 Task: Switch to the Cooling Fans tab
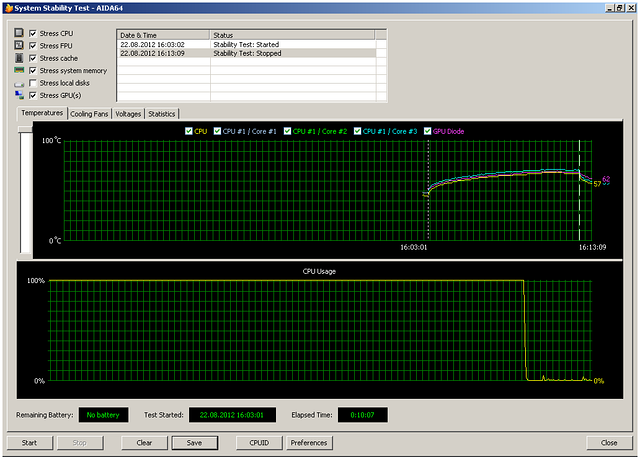click(89, 114)
